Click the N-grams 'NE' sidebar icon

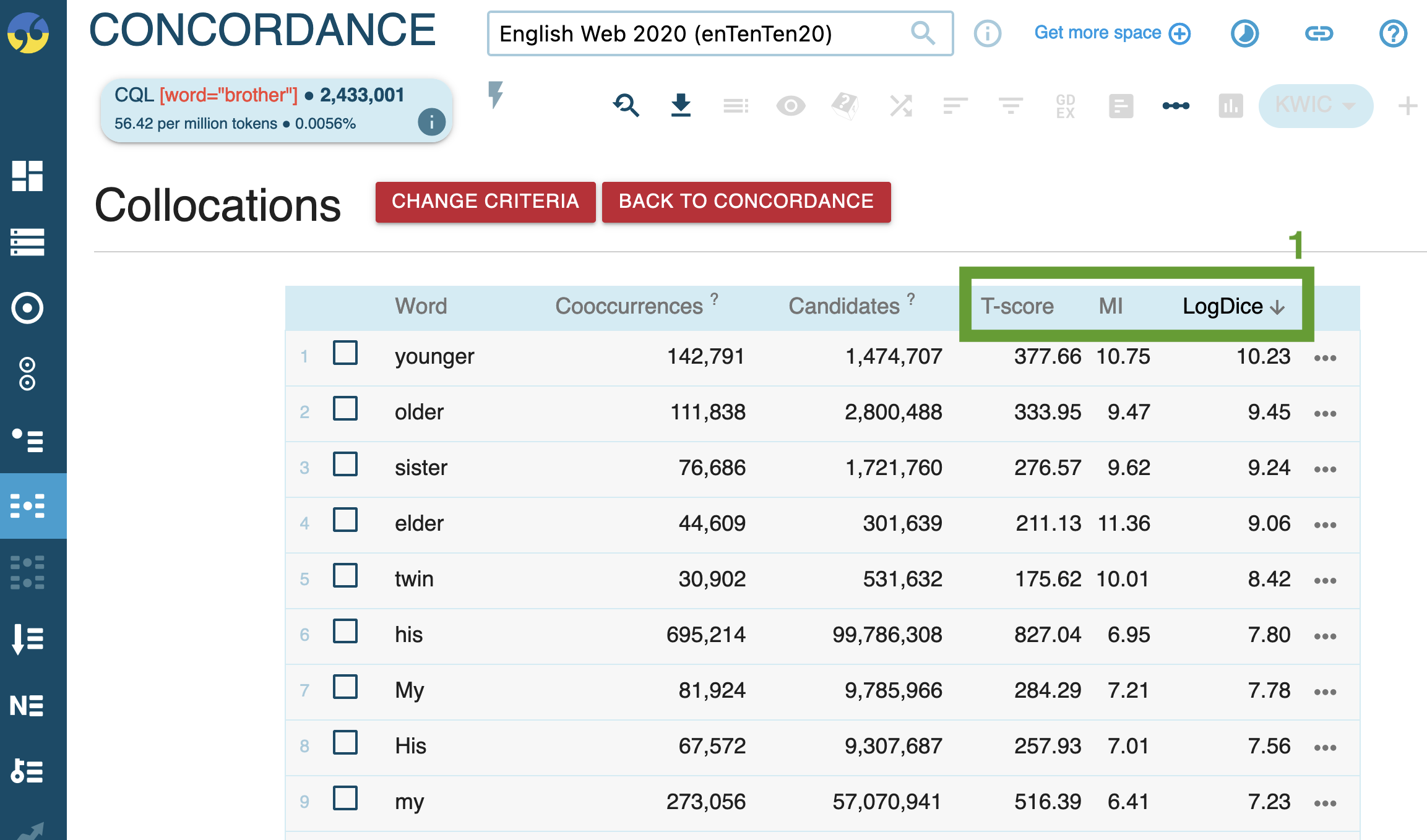coord(27,705)
